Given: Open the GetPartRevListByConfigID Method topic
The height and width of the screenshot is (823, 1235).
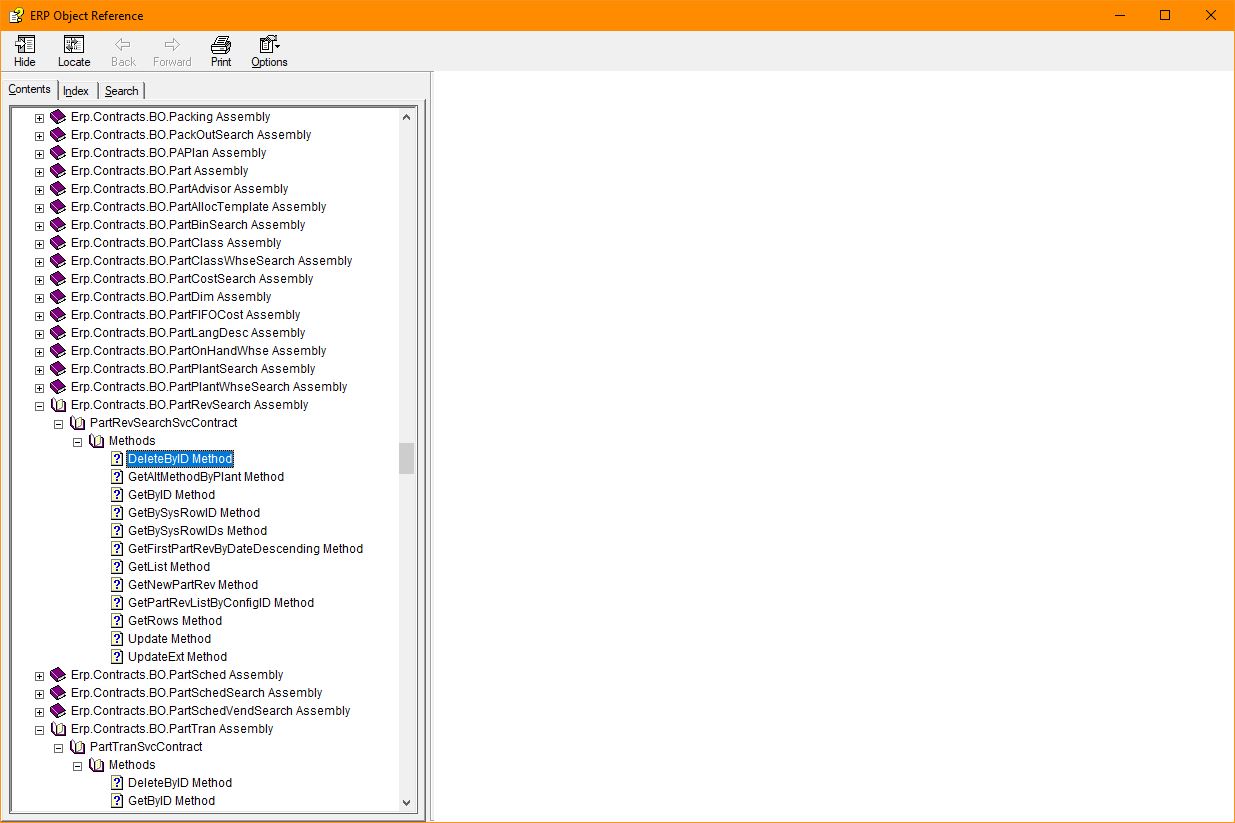Looking at the screenshot, I should (x=221, y=603).
